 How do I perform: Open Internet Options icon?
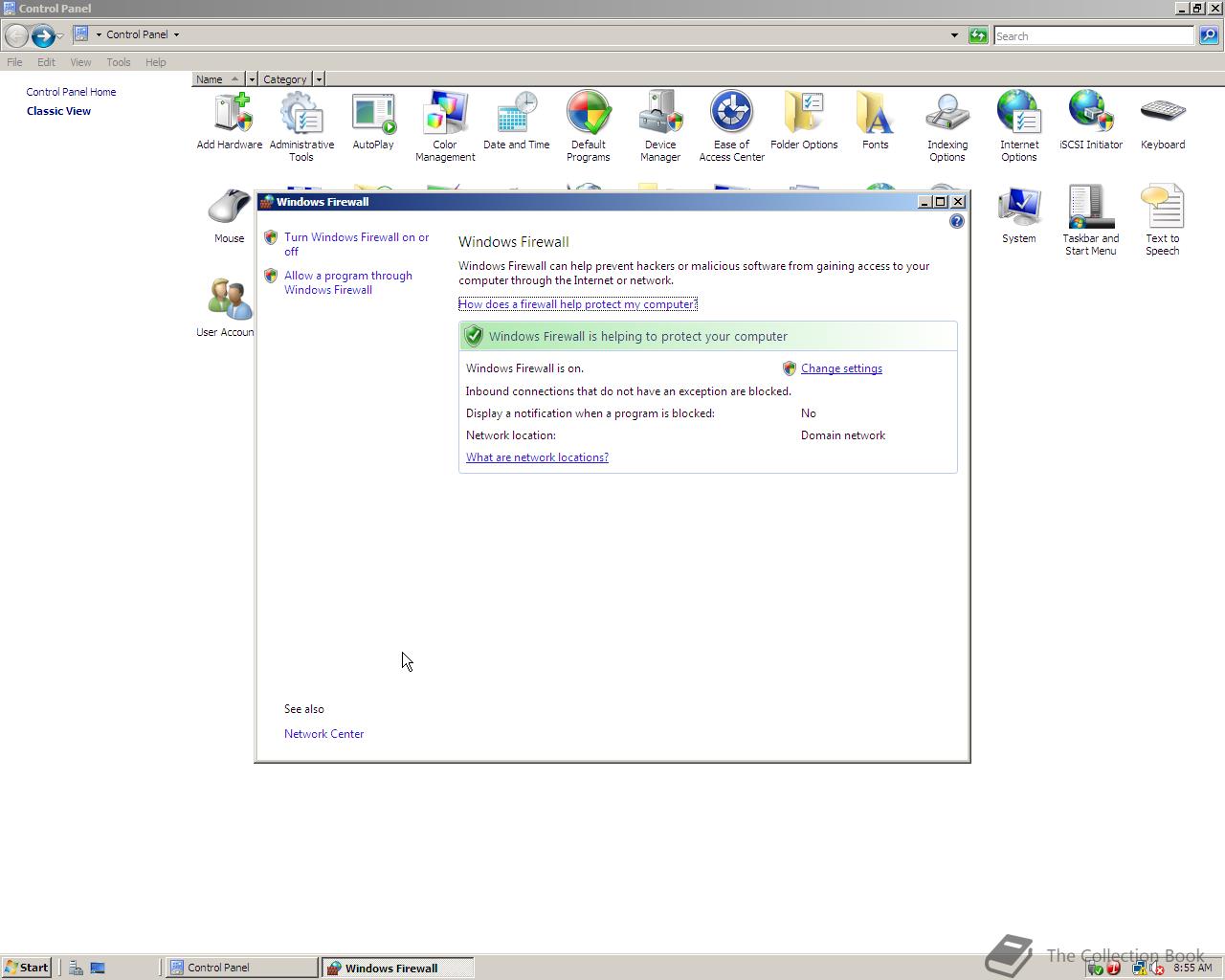pos(1019,127)
